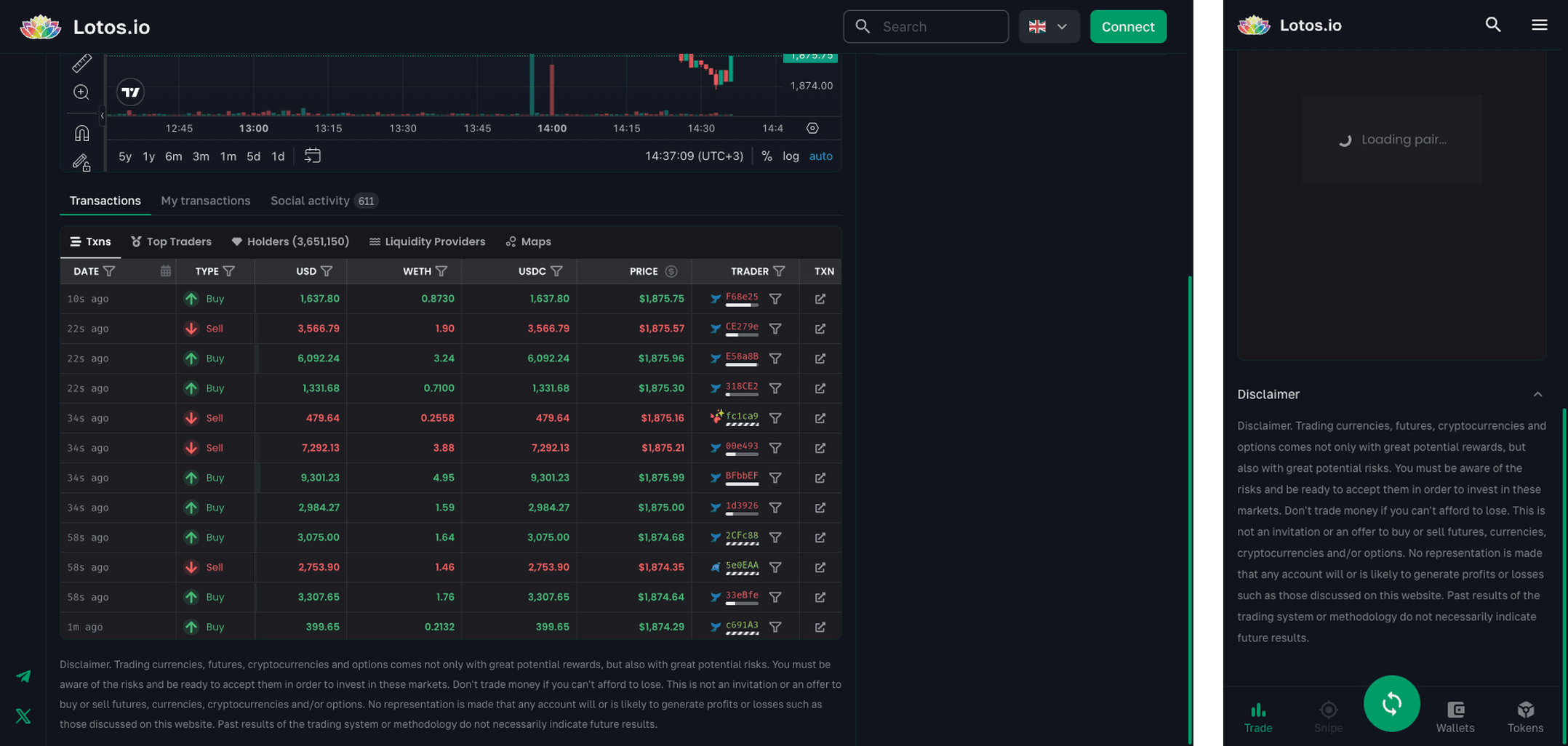This screenshot has width=1568, height=746.
Task: Toggle percent scale on the chart
Action: point(767,156)
